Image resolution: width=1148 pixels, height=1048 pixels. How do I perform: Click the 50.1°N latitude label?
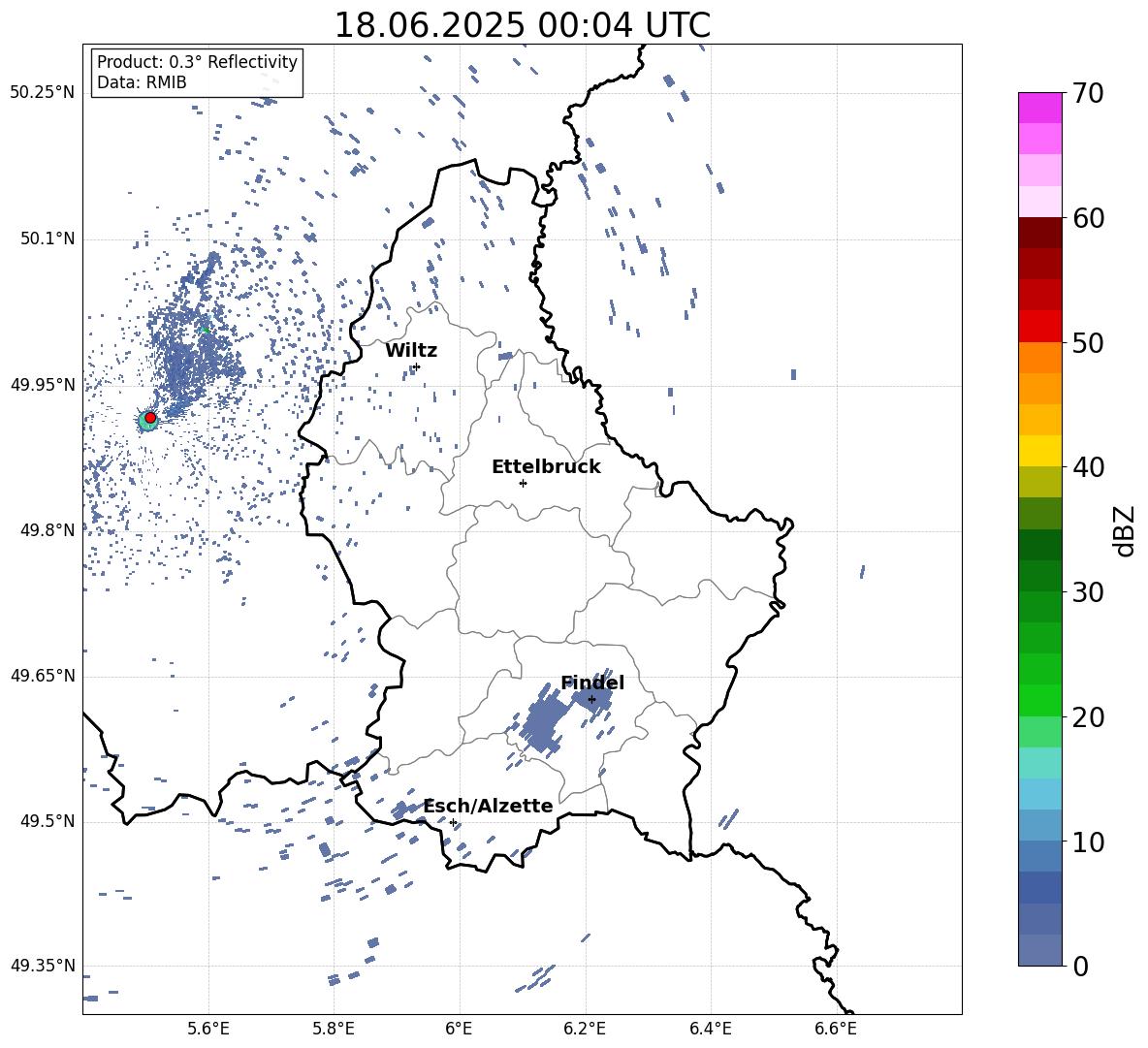48,238
